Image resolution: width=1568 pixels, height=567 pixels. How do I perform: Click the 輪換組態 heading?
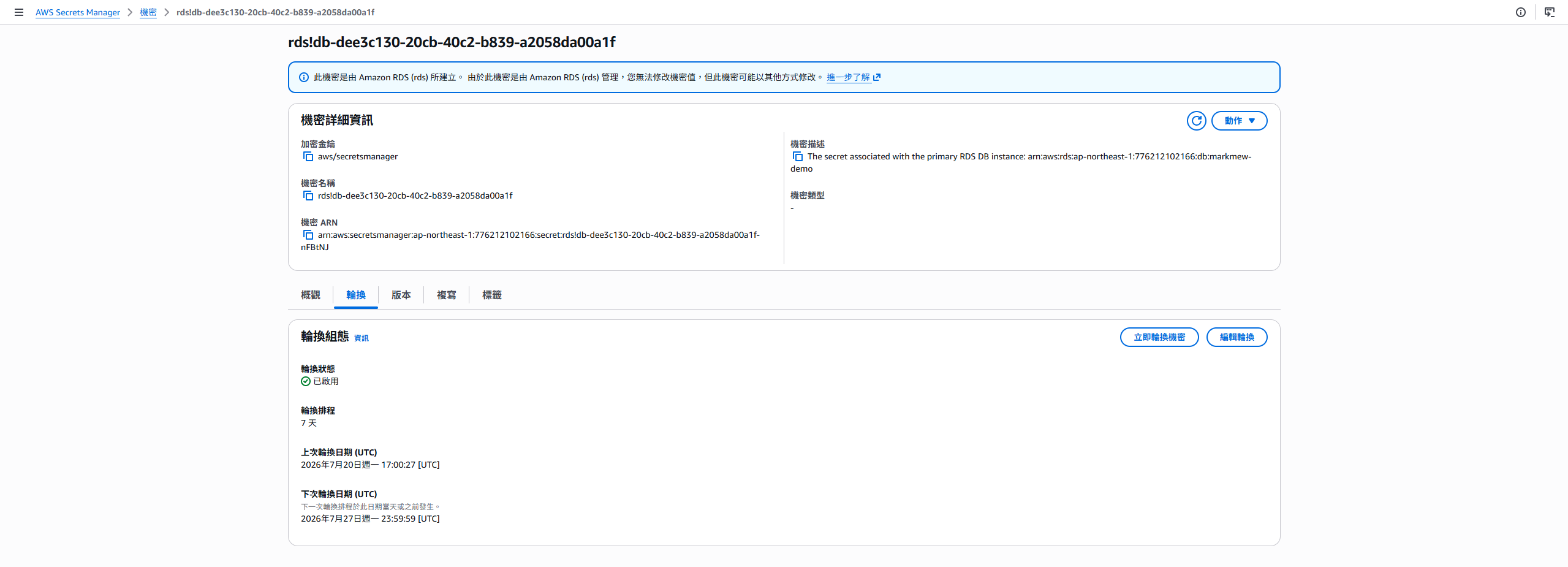(x=325, y=337)
